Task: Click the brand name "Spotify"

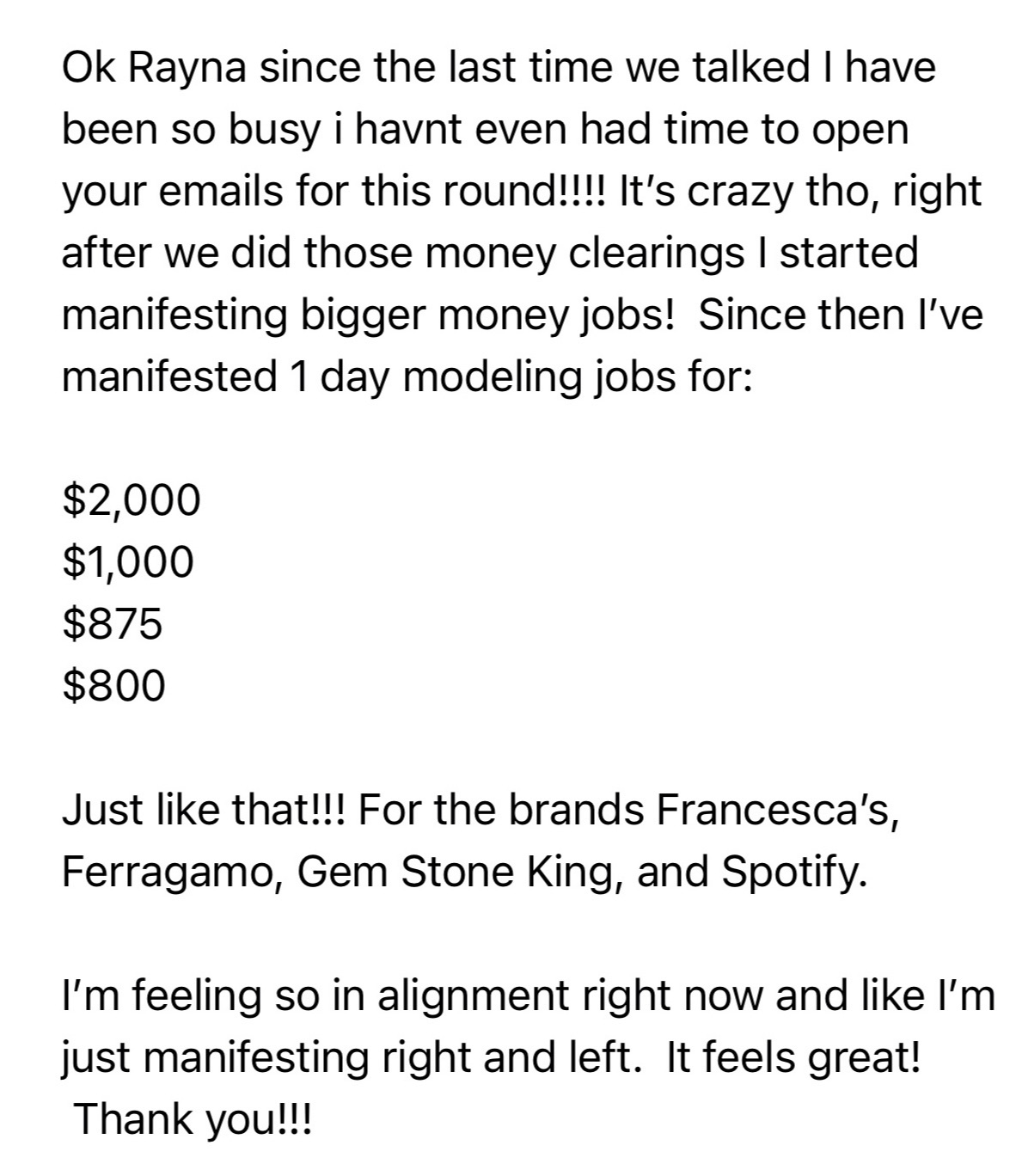Action: (793, 873)
